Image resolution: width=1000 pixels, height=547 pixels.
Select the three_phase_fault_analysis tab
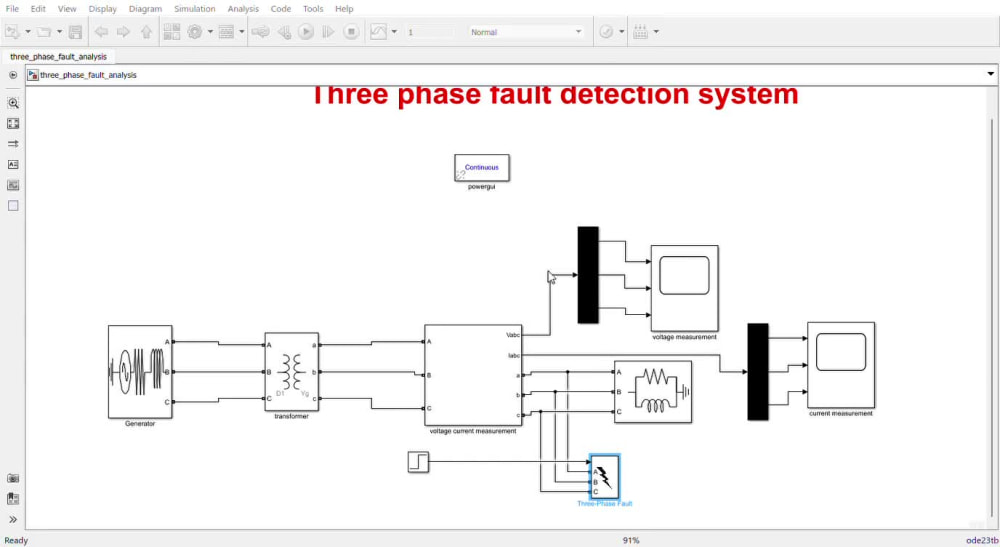pyautogui.click(x=59, y=57)
